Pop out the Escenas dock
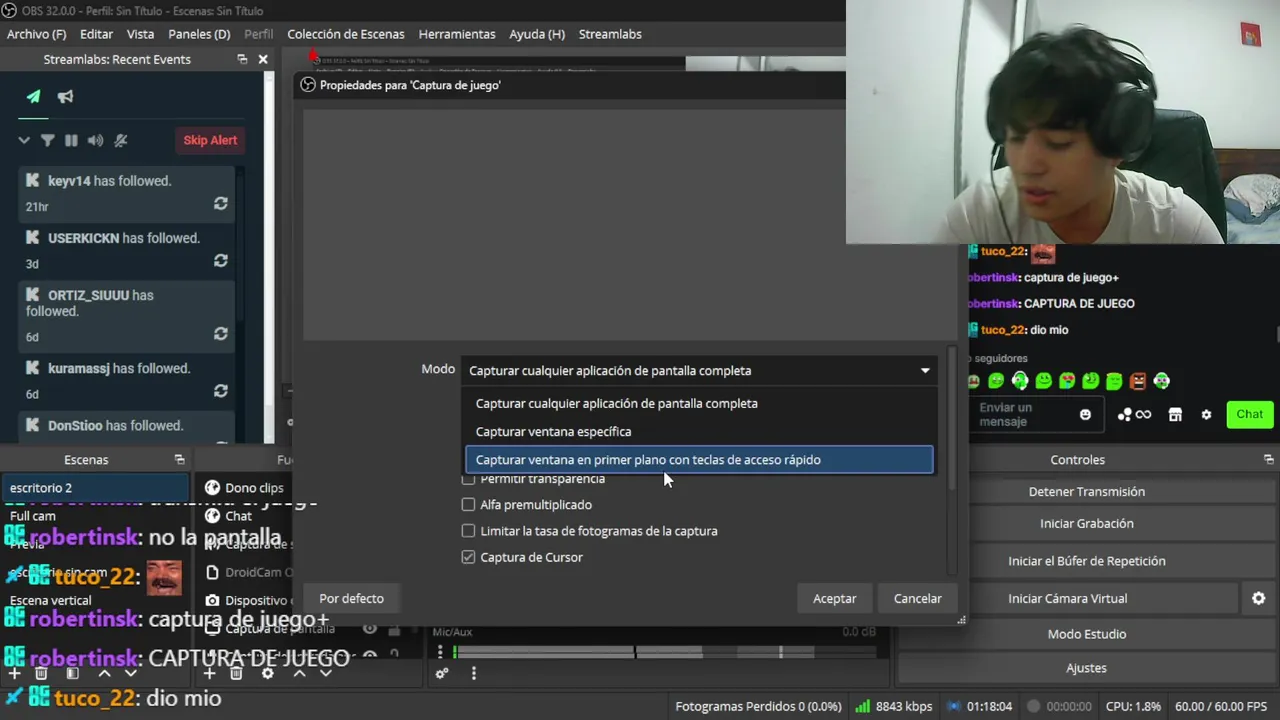The image size is (1280, 720). 179,459
